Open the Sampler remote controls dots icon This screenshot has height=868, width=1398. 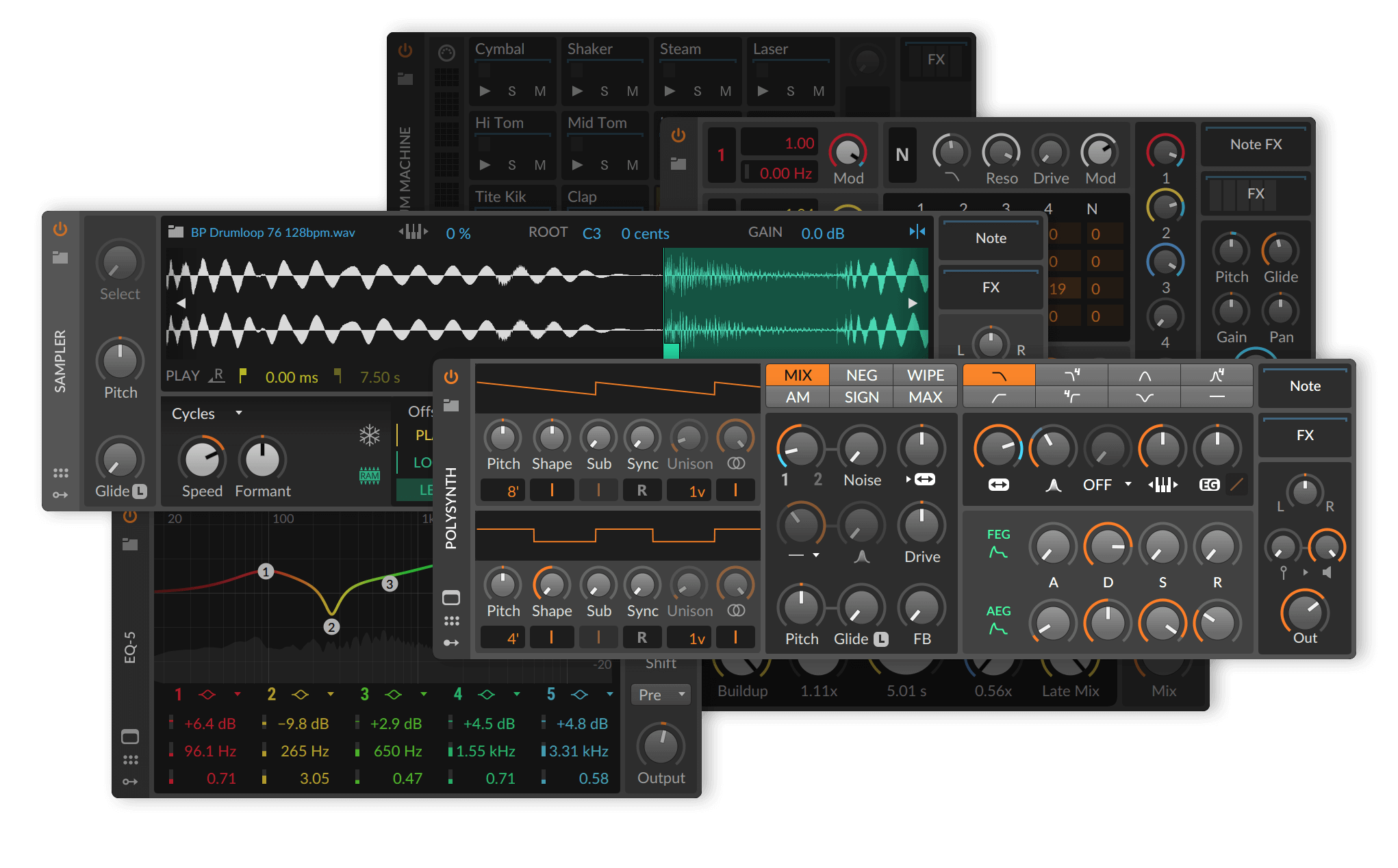61,472
